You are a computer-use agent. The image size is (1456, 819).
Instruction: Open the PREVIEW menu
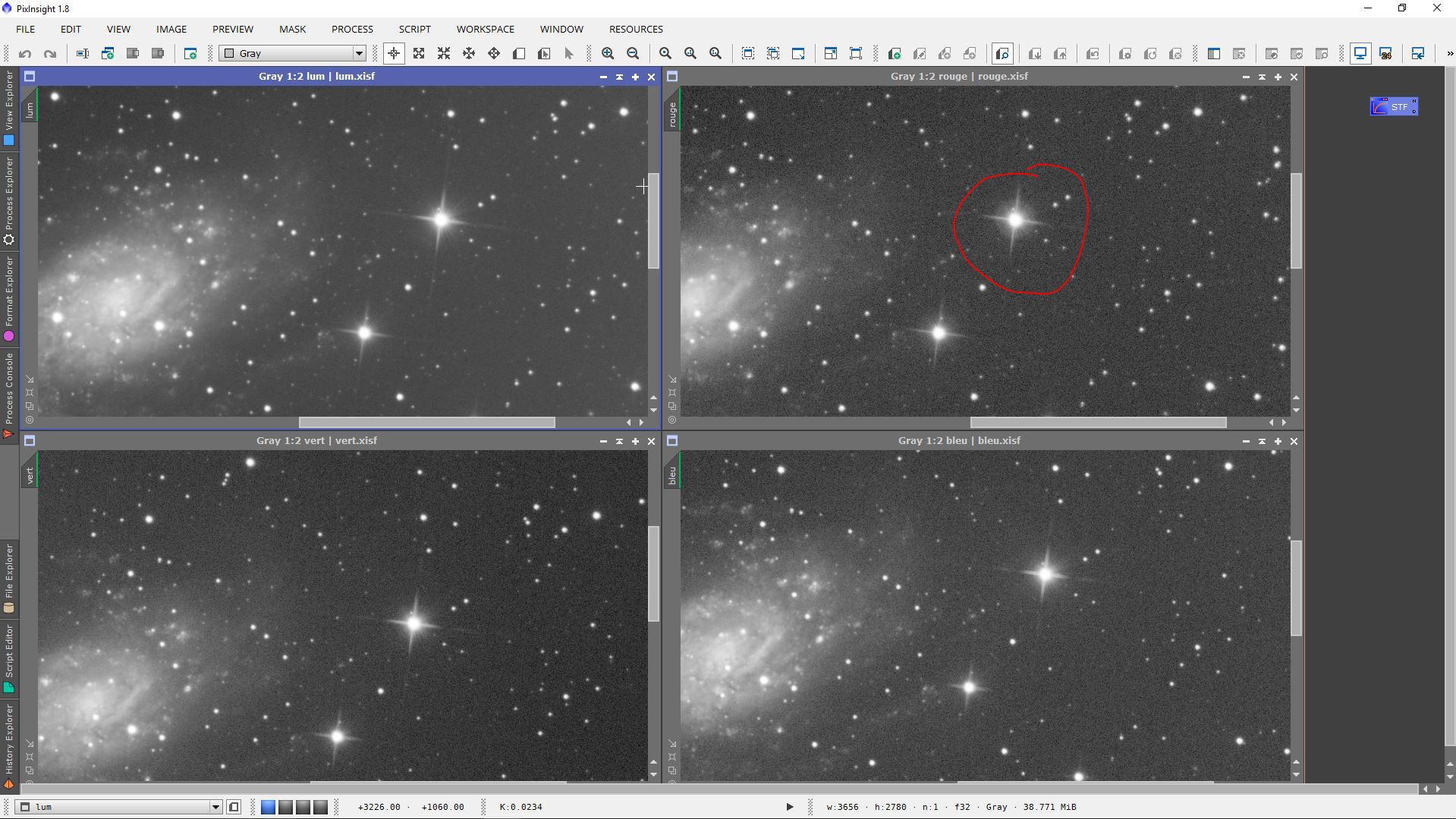click(x=233, y=29)
